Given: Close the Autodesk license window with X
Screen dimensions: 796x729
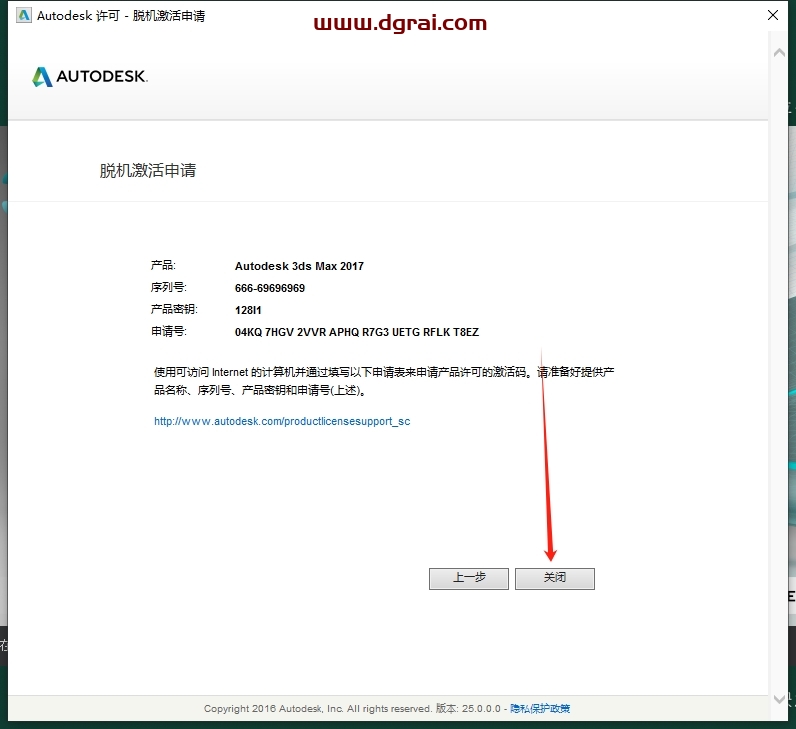Looking at the screenshot, I should [773, 15].
